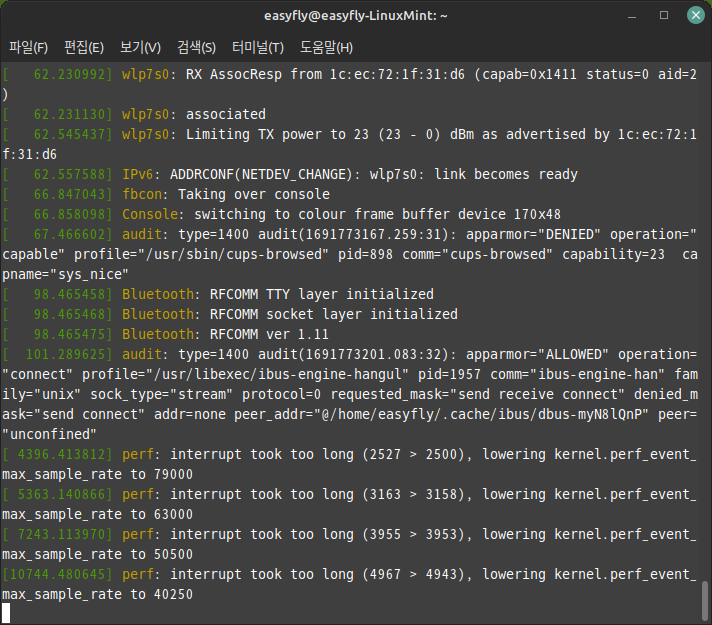Click 'RFCOMM TTY layer initialized' text

pyautogui.click(x=321, y=294)
